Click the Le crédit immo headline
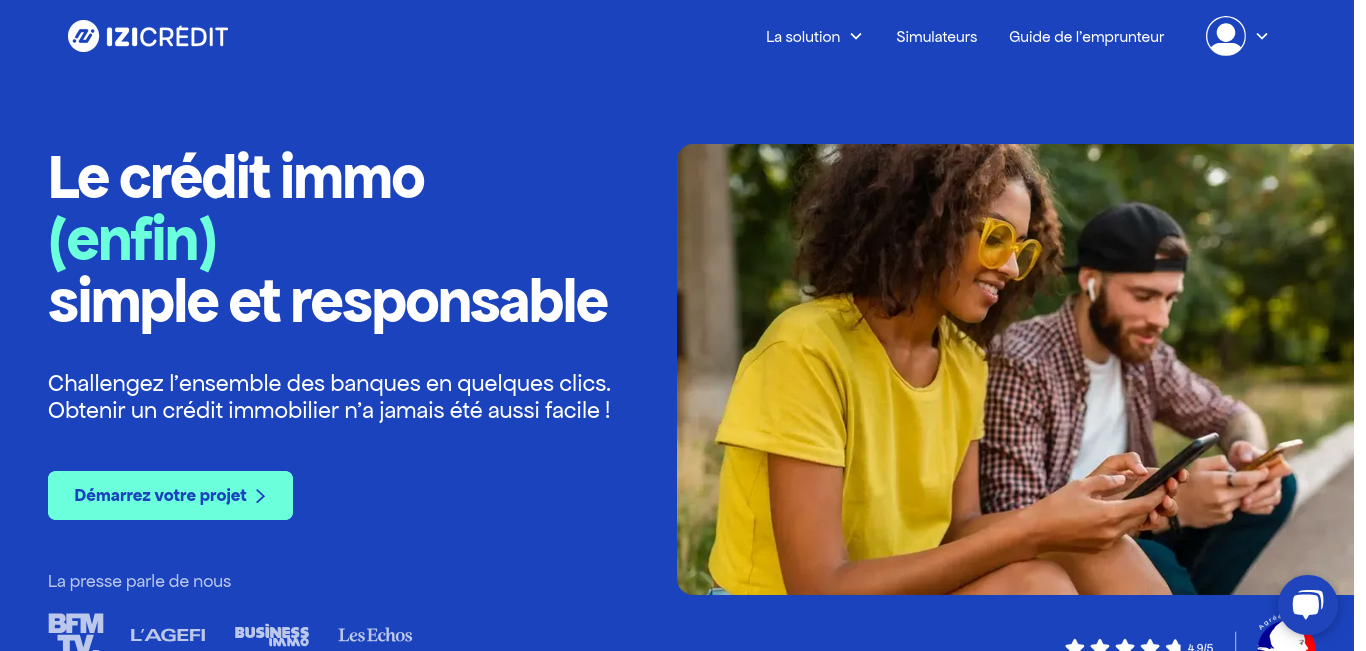1366x651 pixels. click(x=236, y=177)
